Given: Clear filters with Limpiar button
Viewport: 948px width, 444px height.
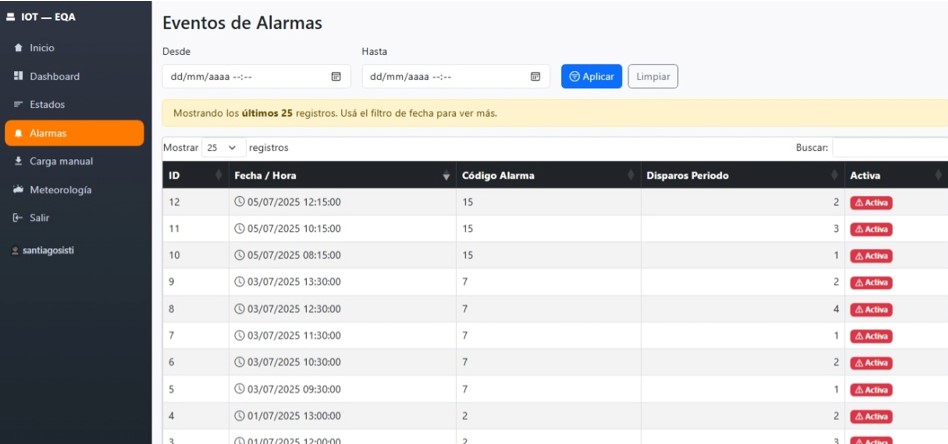Looking at the screenshot, I should tap(653, 77).
